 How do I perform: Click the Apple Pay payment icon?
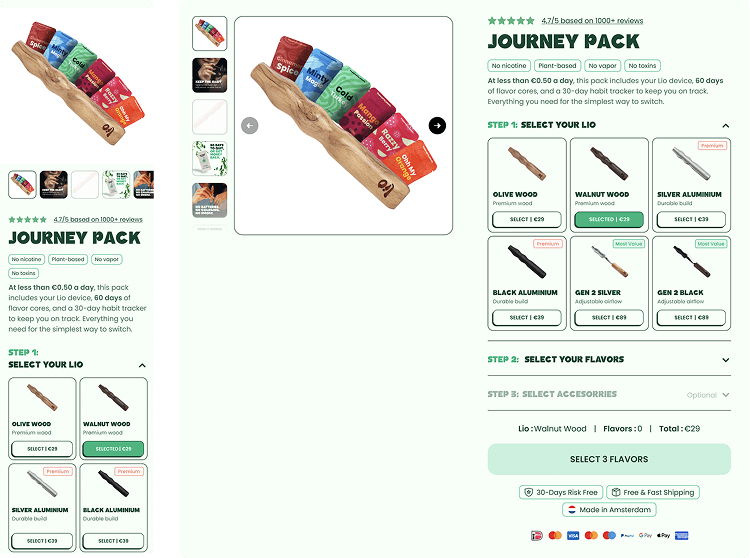[x=663, y=536]
